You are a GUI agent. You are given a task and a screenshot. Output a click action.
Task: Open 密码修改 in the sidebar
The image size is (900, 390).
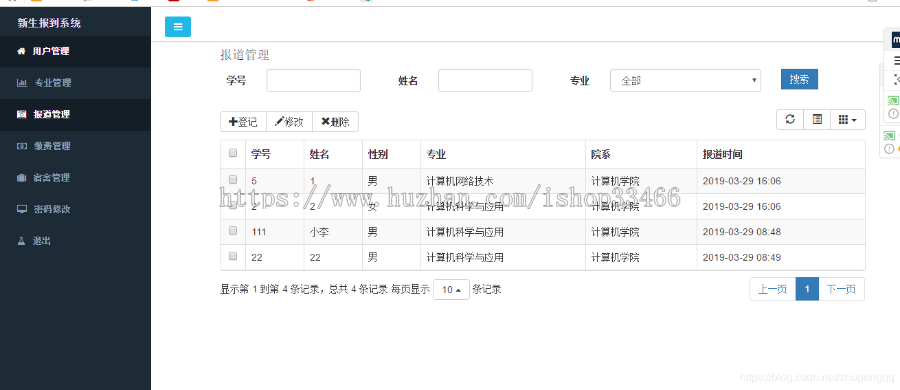(75, 209)
